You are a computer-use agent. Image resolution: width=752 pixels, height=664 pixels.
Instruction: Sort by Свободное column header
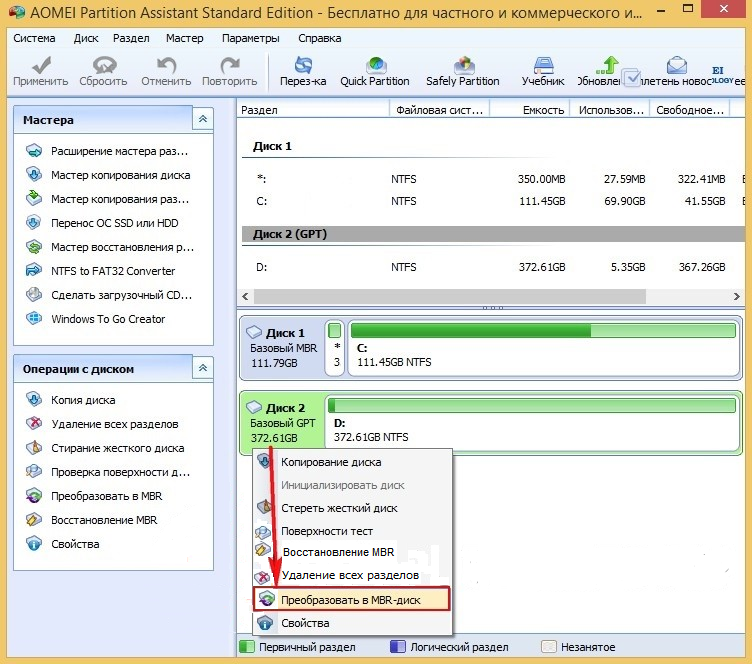point(690,110)
